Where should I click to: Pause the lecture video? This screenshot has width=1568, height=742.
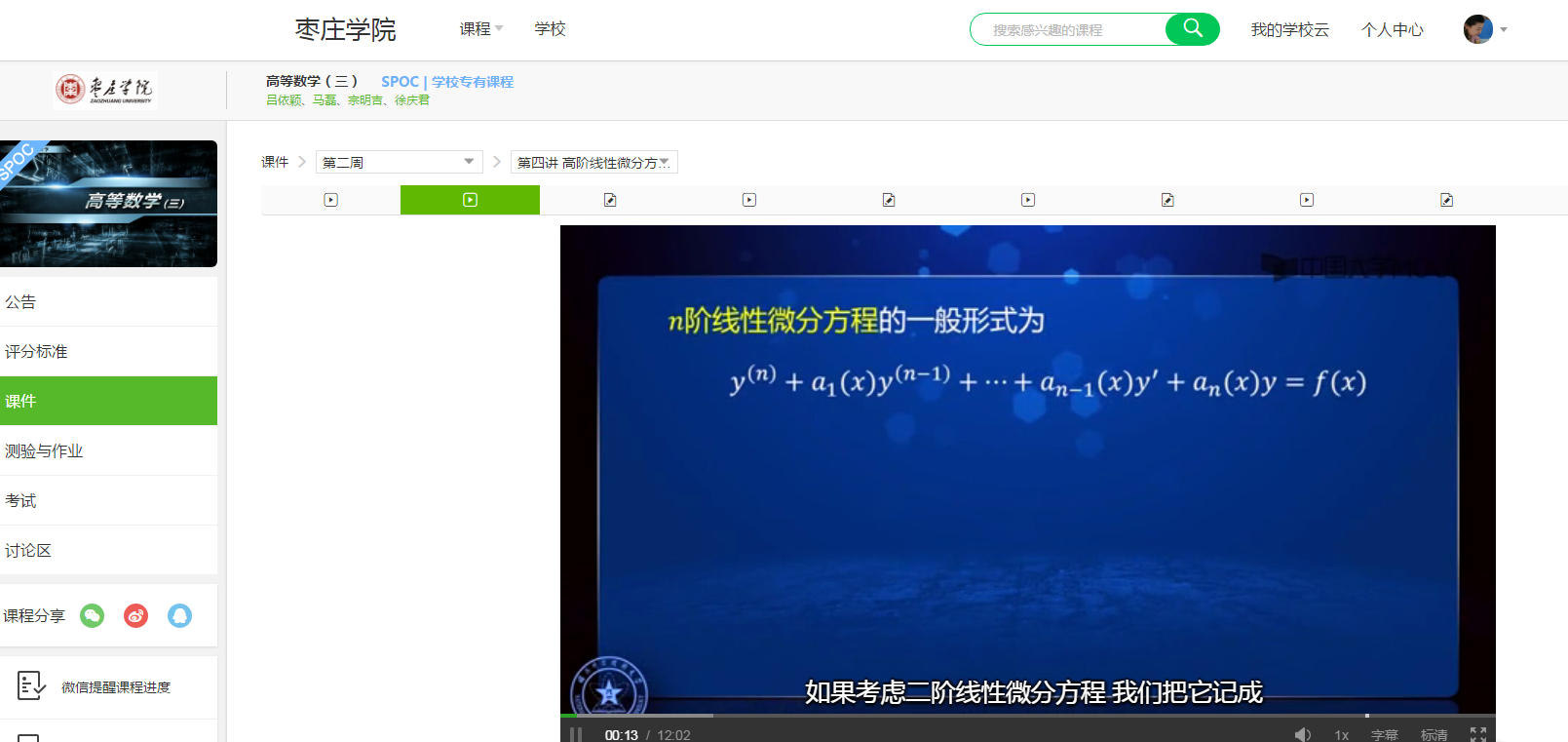pos(576,734)
